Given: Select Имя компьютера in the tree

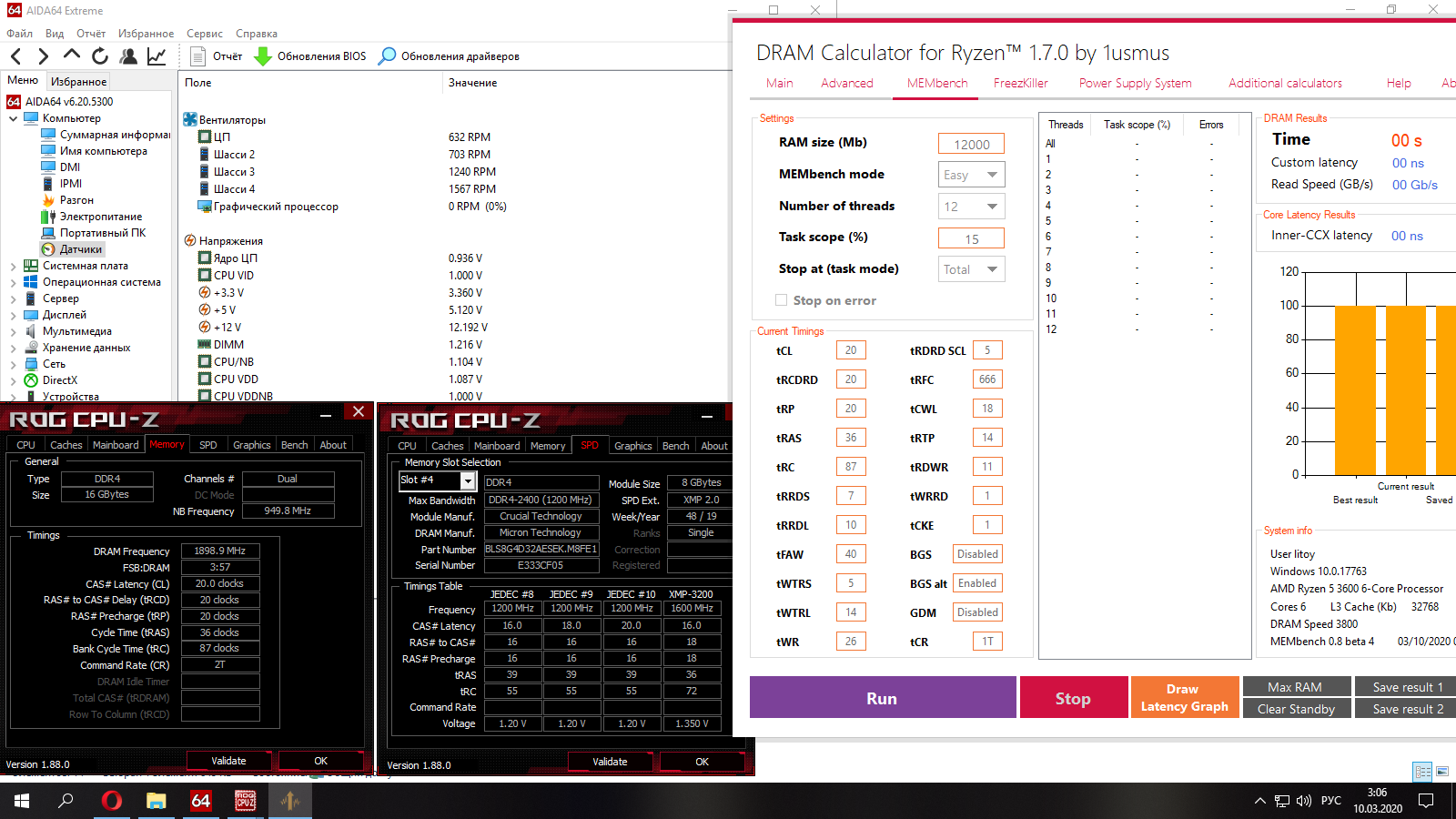Looking at the screenshot, I should pos(95,151).
